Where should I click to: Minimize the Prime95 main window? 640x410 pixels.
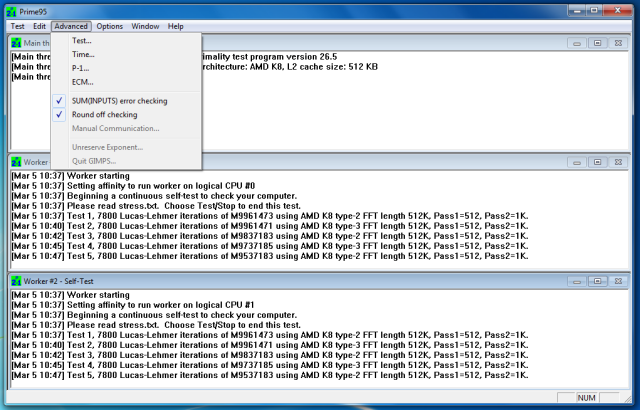[577, 10]
